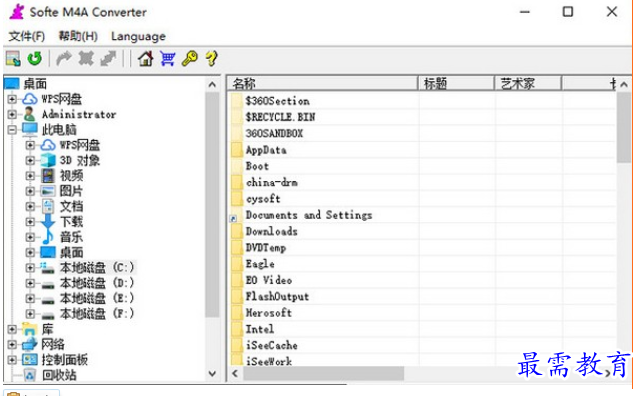The height and width of the screenshot is (396, 639).
Task: Click the file list left scroll arrow
Action: pos(235,373)
